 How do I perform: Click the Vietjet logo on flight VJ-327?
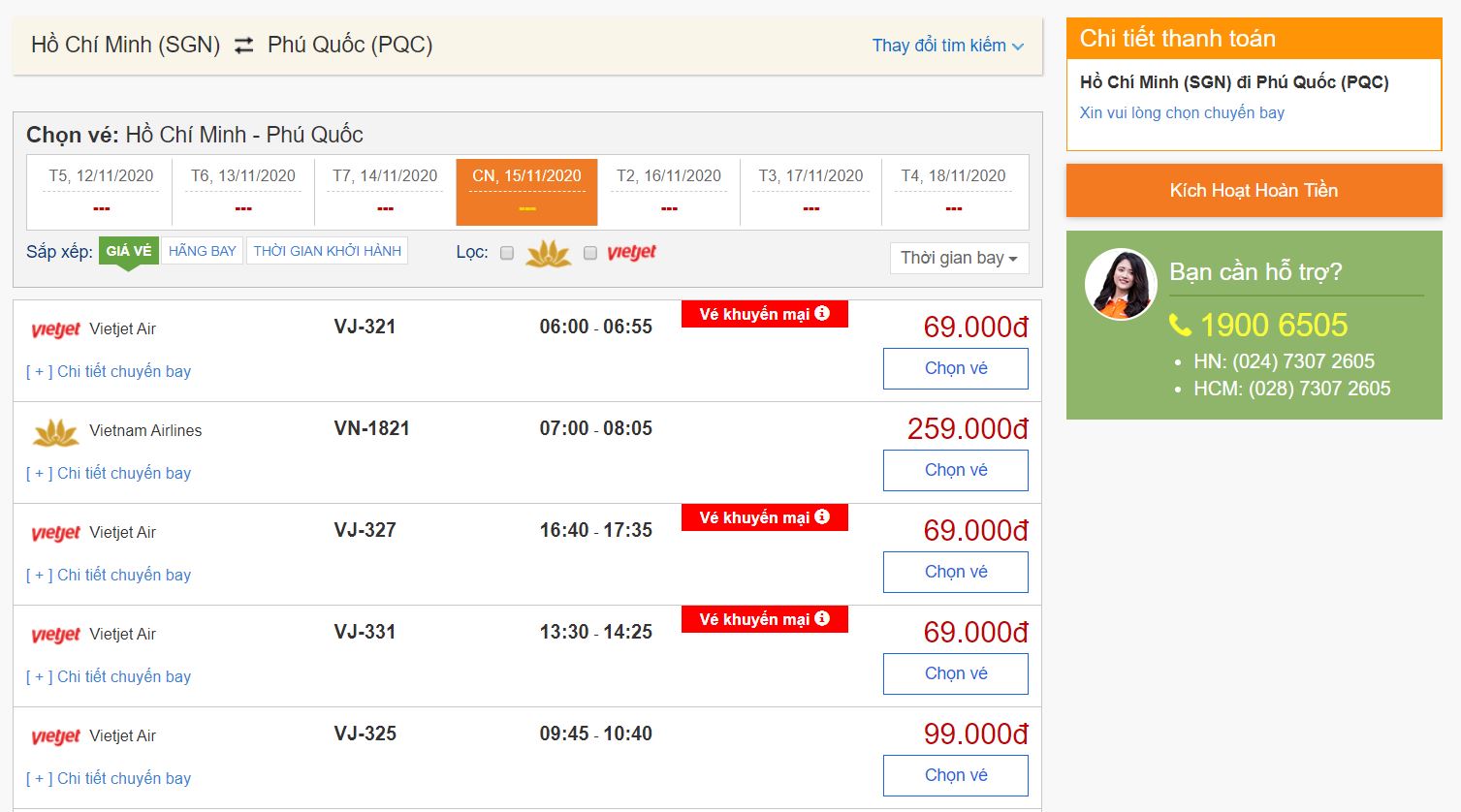point(55,533)
